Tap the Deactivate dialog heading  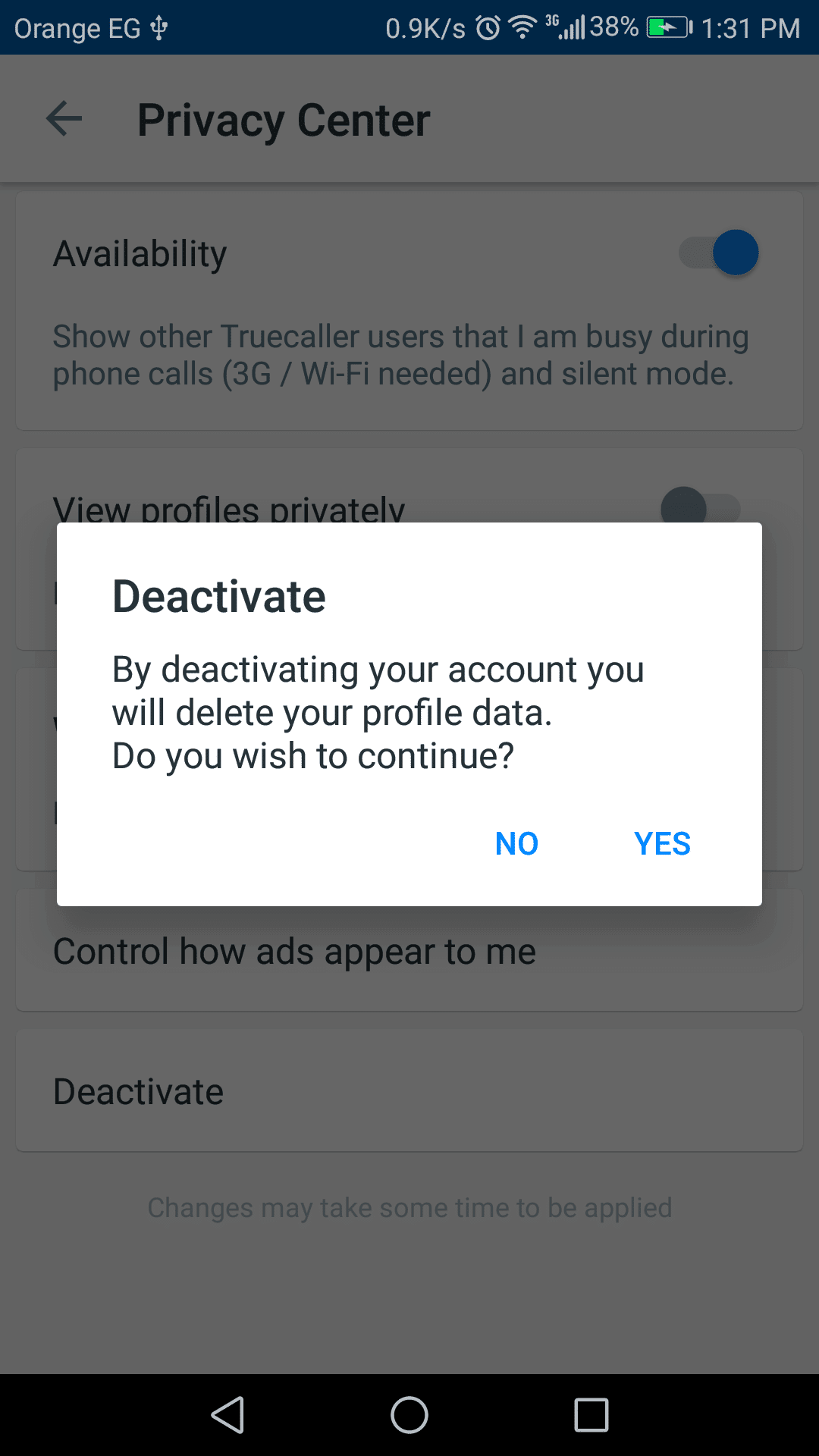[219, 597]
